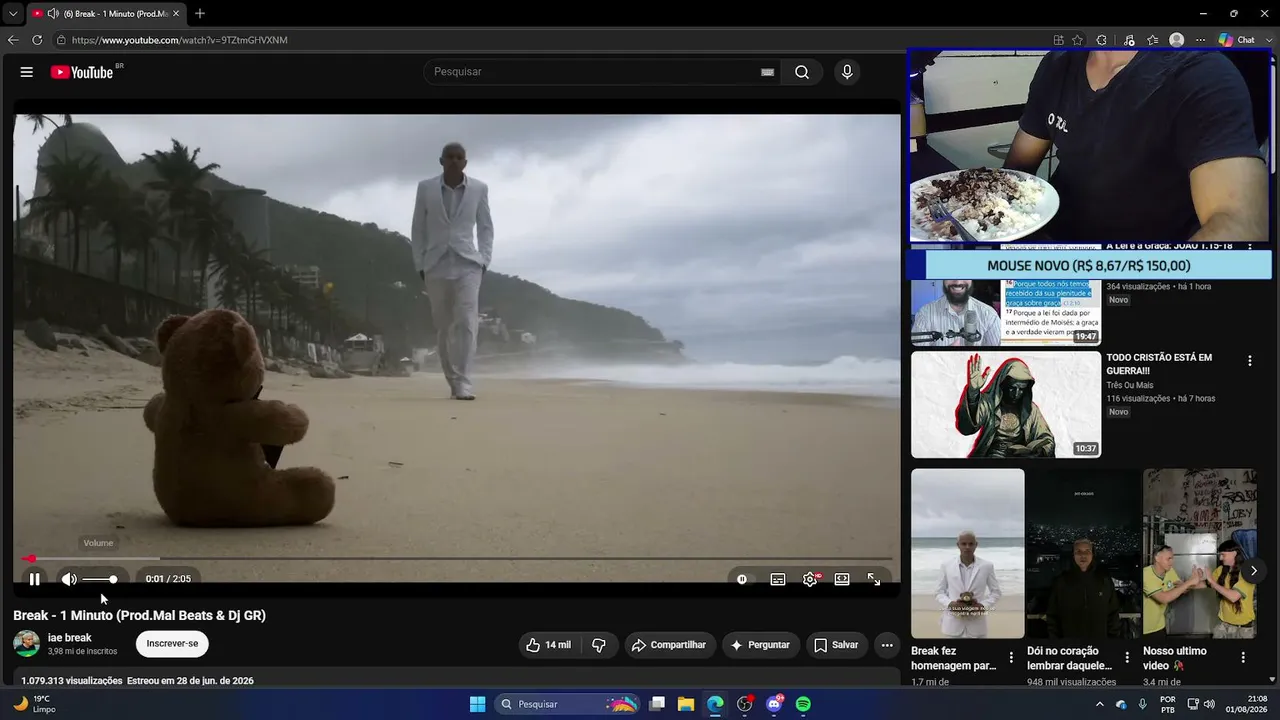1280x720 pixels.
Task: Switch to theater mode
Action: [x=842, y=579]
